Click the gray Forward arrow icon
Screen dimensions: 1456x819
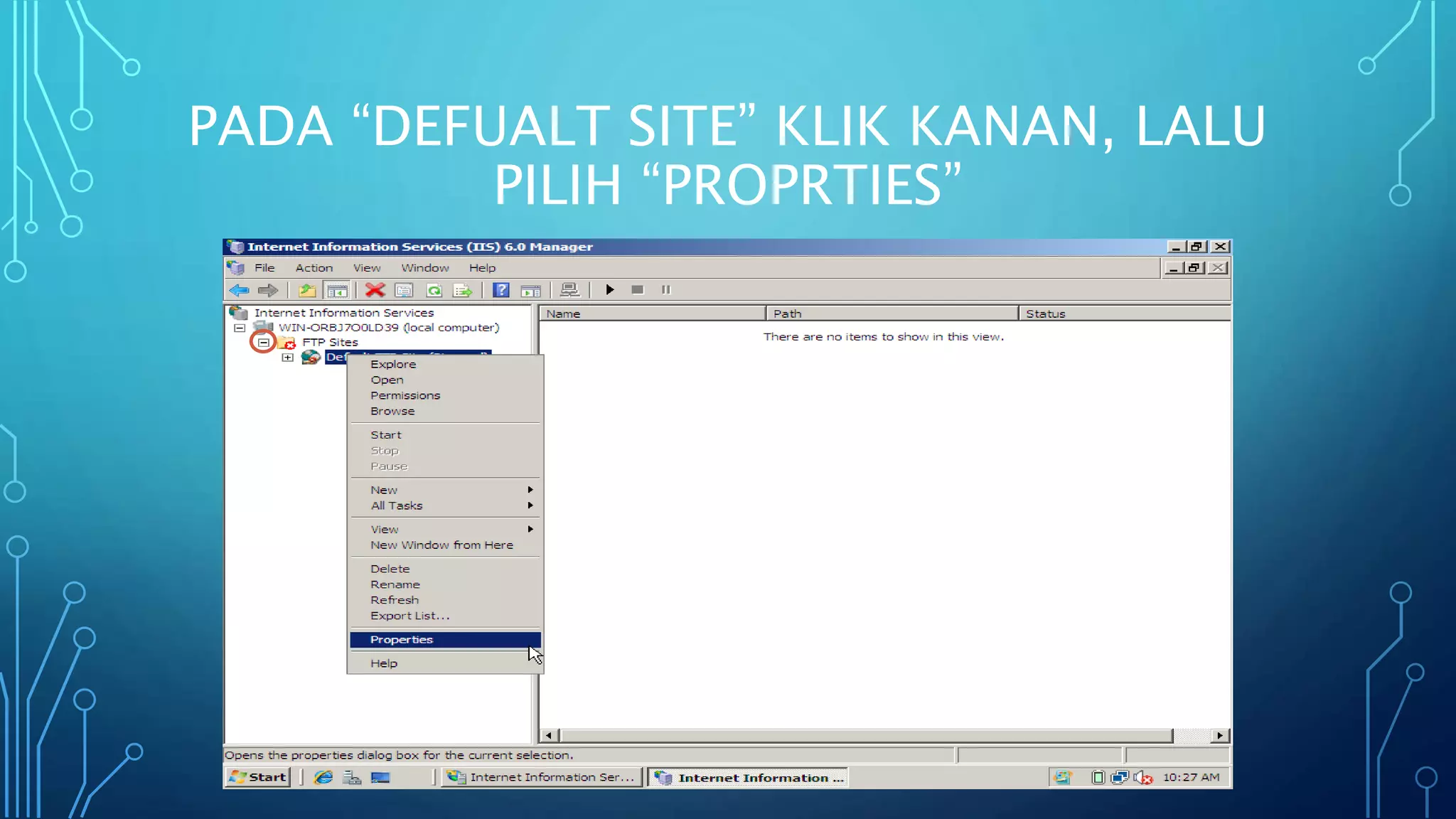268,290
